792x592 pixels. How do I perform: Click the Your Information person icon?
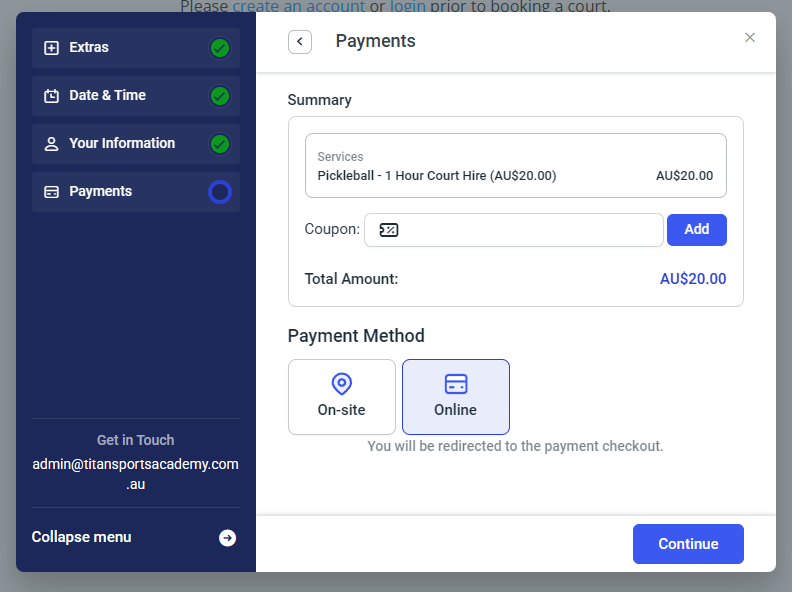click(52, 144)
